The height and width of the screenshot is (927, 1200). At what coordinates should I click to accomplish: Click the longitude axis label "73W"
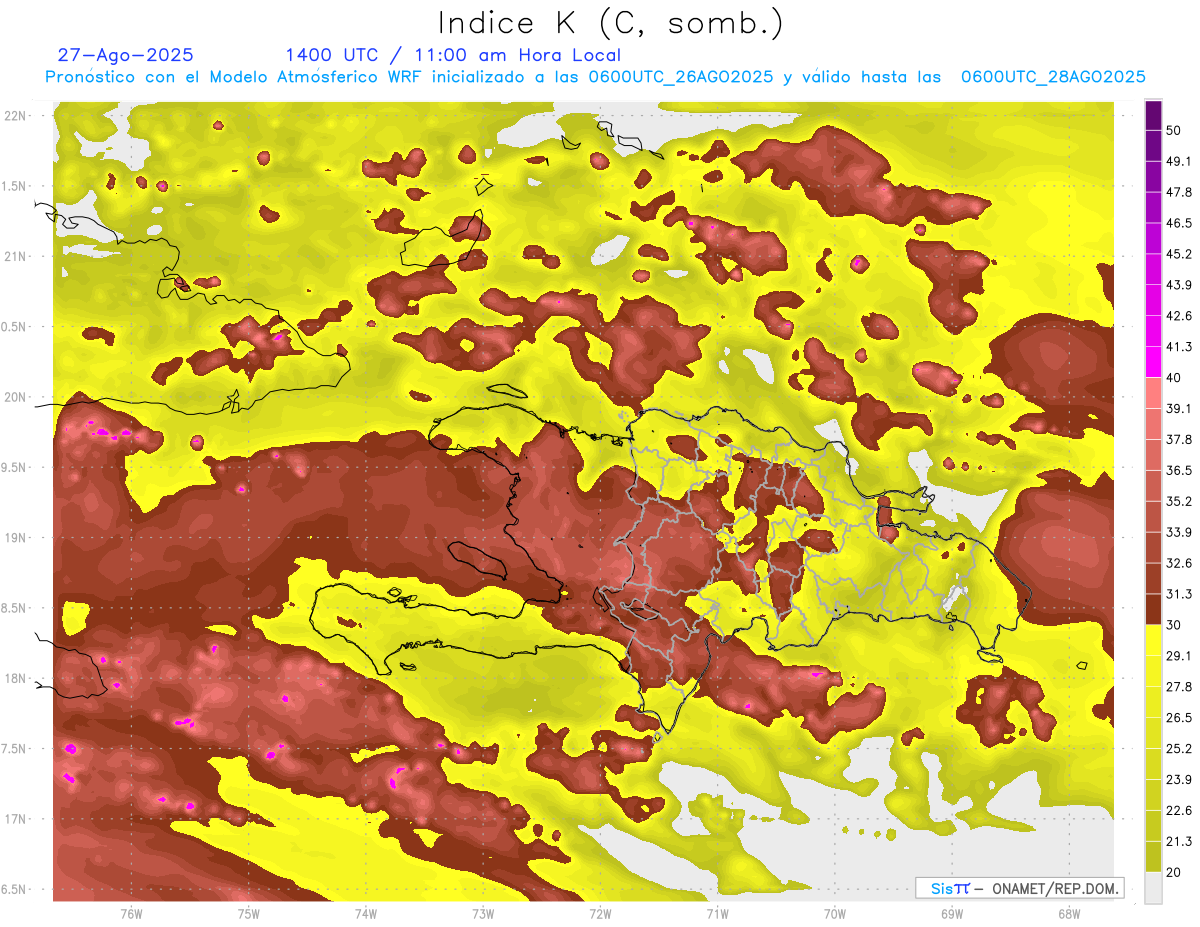pos(483,913)
